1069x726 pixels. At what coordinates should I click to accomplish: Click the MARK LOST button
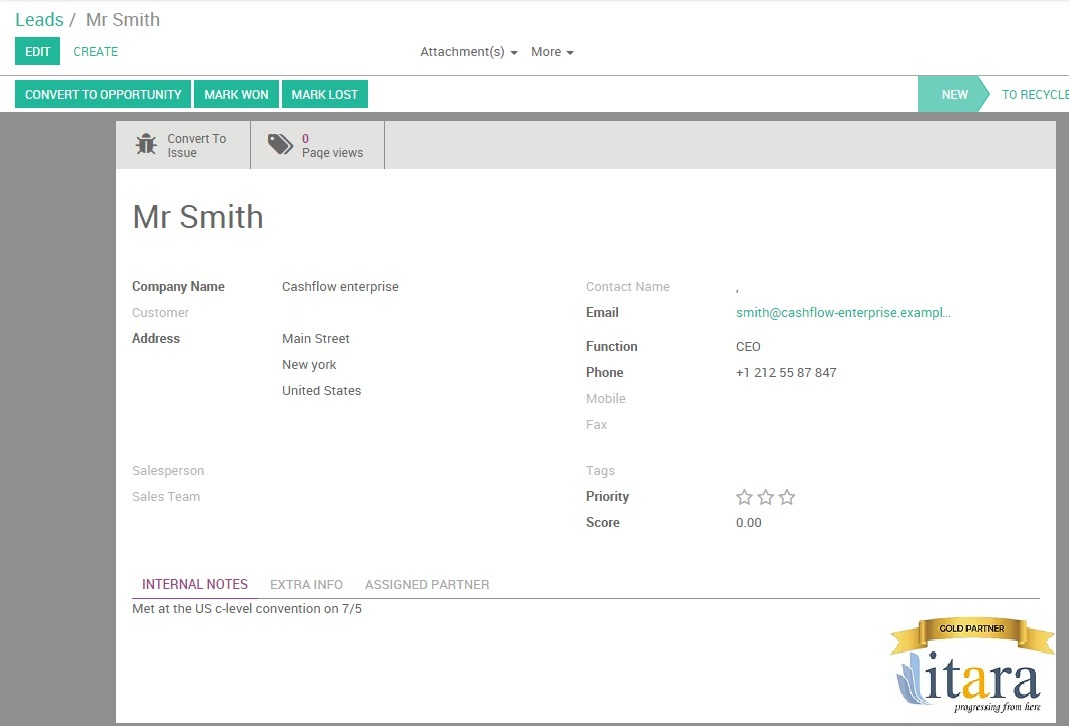pyautogui.click(x=325, y=94)
